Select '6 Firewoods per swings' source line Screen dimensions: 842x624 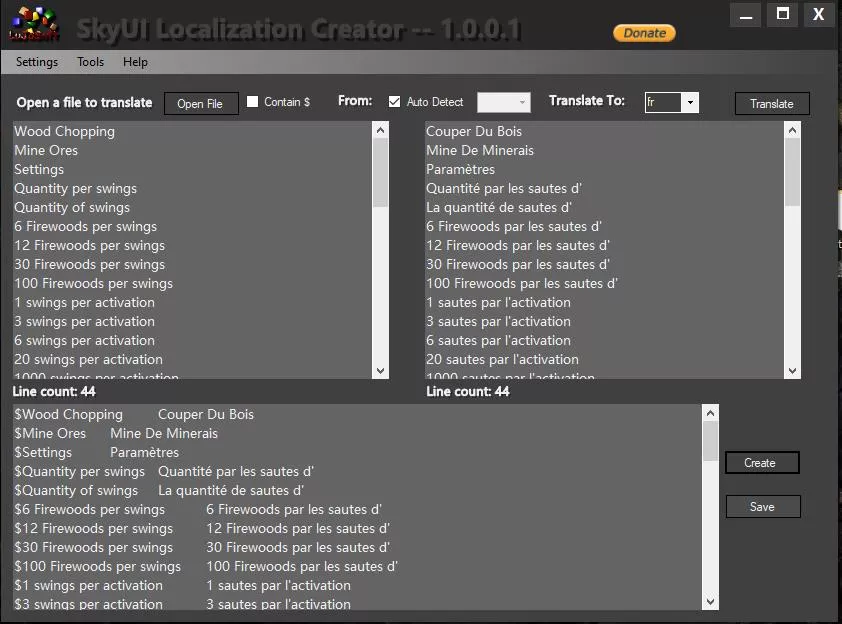[x=85, y=227]
